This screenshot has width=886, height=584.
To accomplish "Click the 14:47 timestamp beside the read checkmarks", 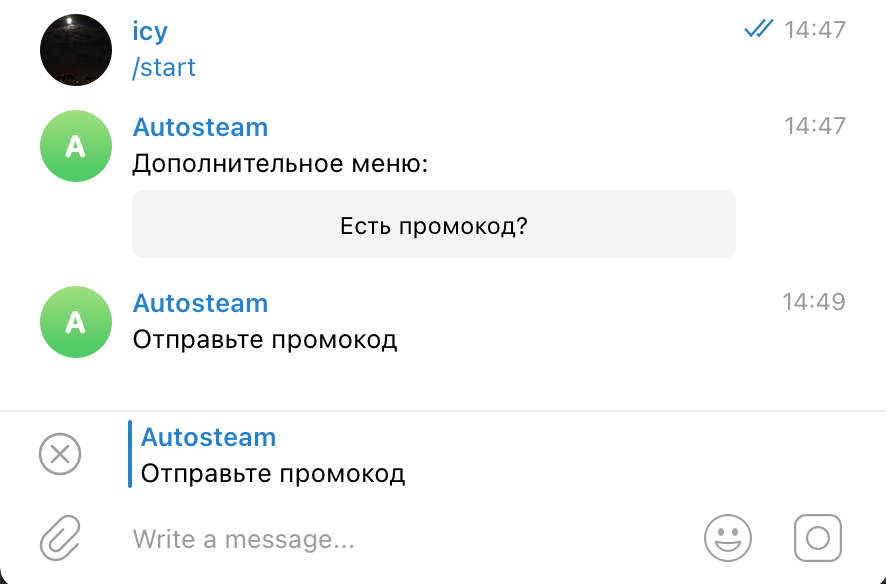I will (814, 30).
